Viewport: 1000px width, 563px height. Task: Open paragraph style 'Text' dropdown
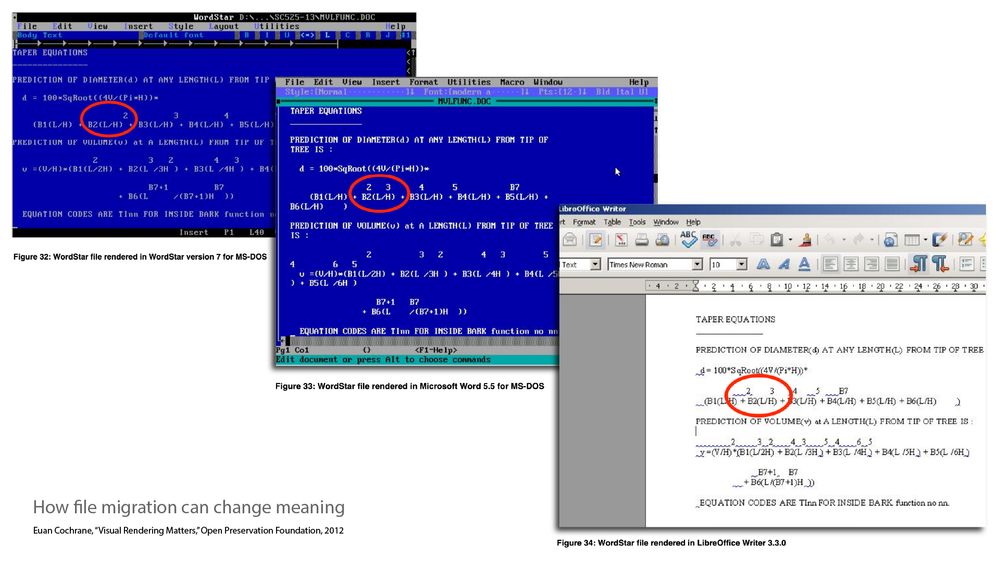pyautogui.click(x=595, y=265)
